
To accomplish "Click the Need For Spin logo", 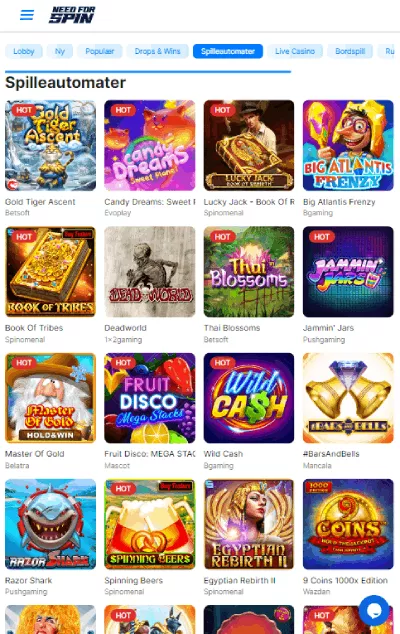I will pos(72,15).
